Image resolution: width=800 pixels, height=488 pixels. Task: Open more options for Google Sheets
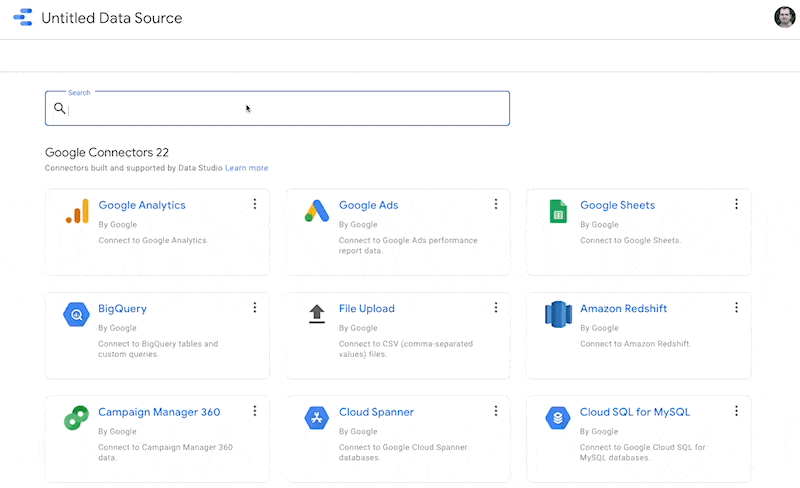tap(736, 204)
